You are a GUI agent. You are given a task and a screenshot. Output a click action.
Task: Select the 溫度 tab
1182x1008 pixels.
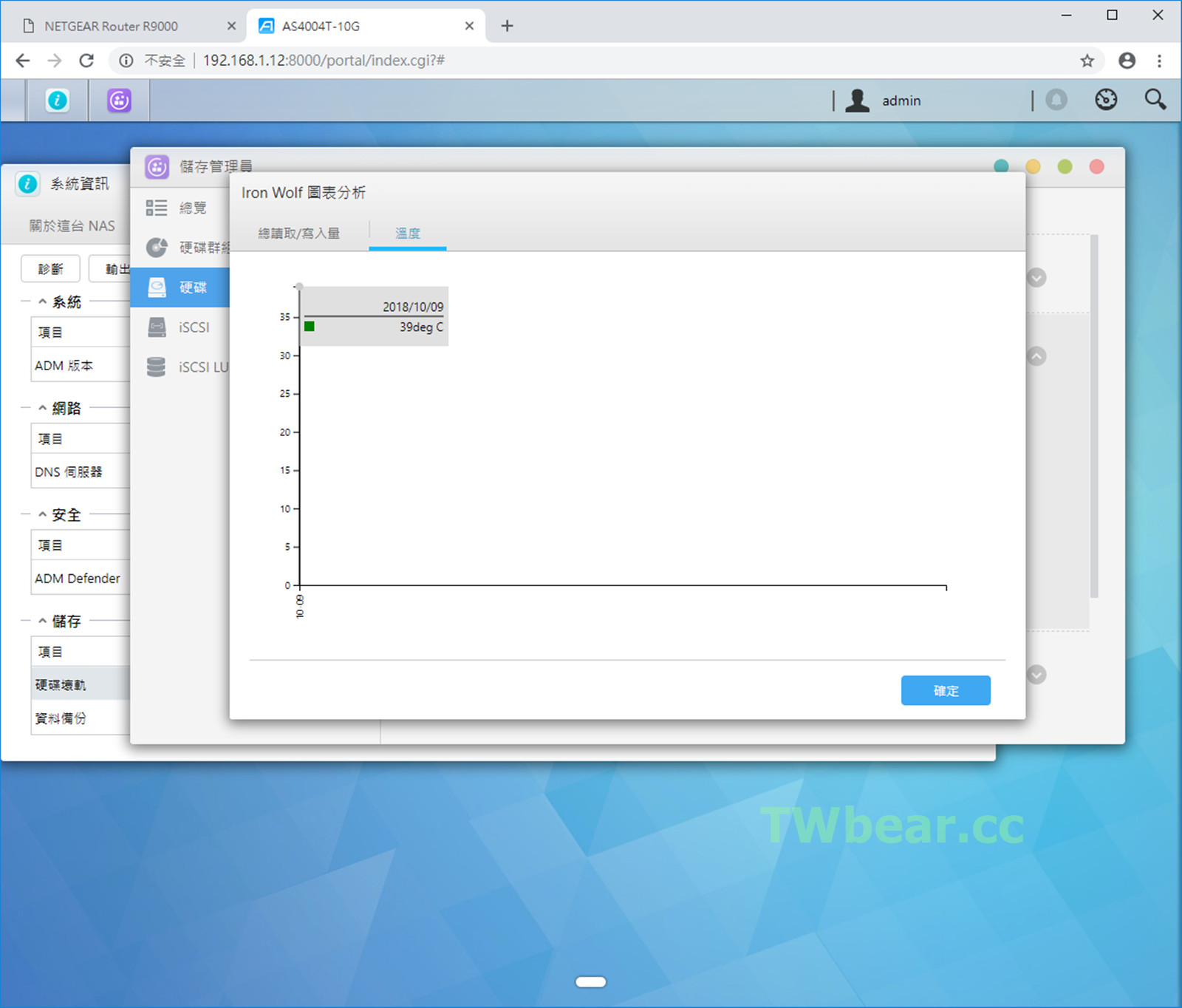click(407, 234)
